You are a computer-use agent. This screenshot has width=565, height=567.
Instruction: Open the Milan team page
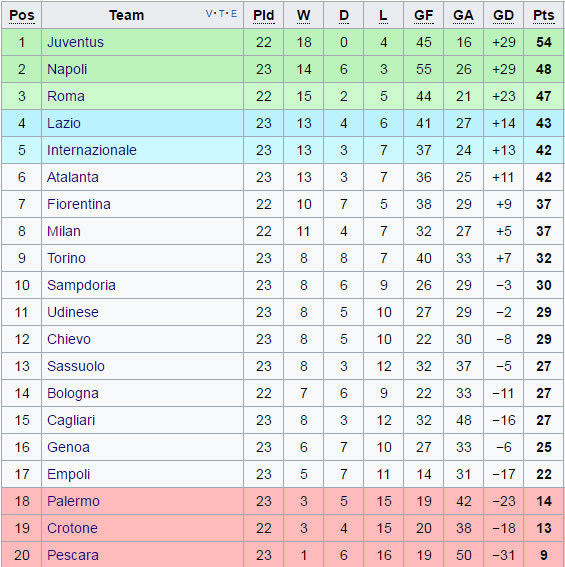coord(64,231)
